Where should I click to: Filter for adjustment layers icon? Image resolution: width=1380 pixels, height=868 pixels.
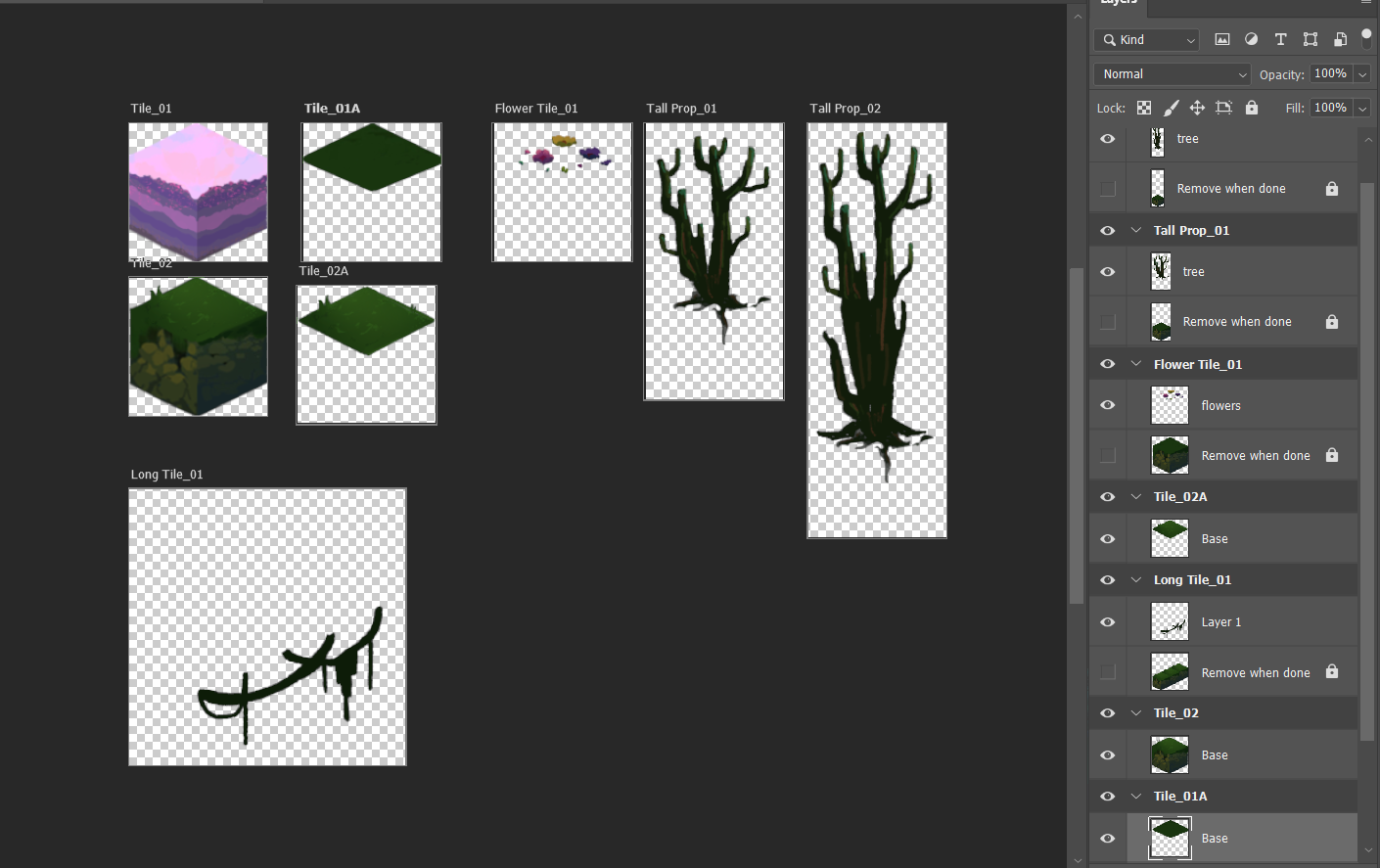tap(1251, 40)
